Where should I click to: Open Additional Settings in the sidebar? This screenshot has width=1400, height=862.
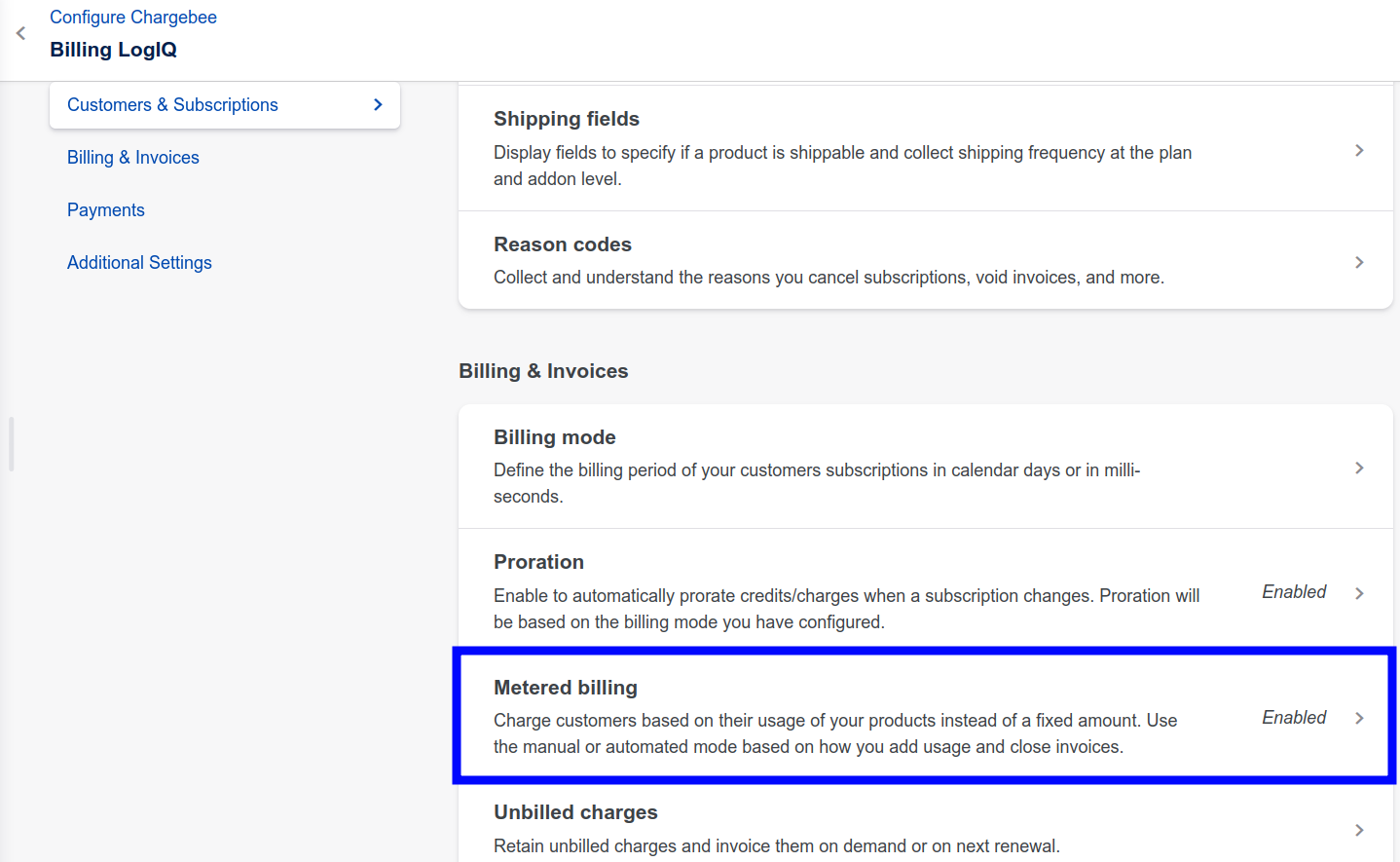coord(139,263)
